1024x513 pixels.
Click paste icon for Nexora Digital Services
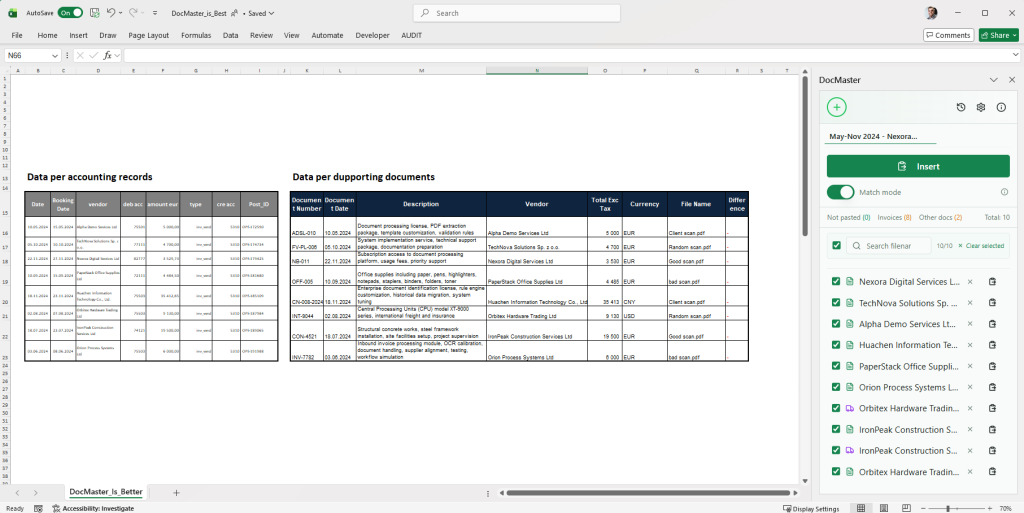tap(992, 282)
